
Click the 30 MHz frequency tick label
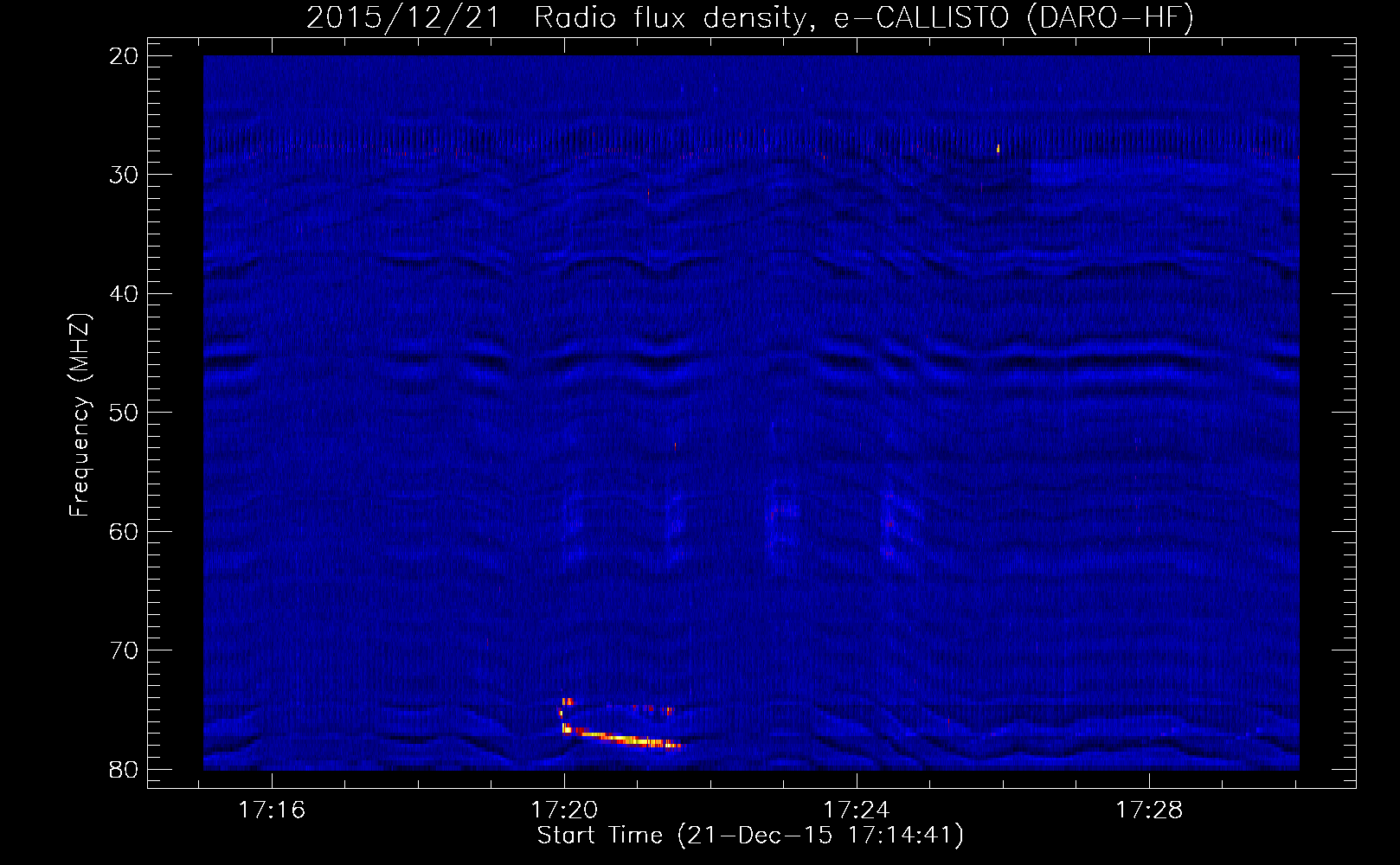point(125,175)
